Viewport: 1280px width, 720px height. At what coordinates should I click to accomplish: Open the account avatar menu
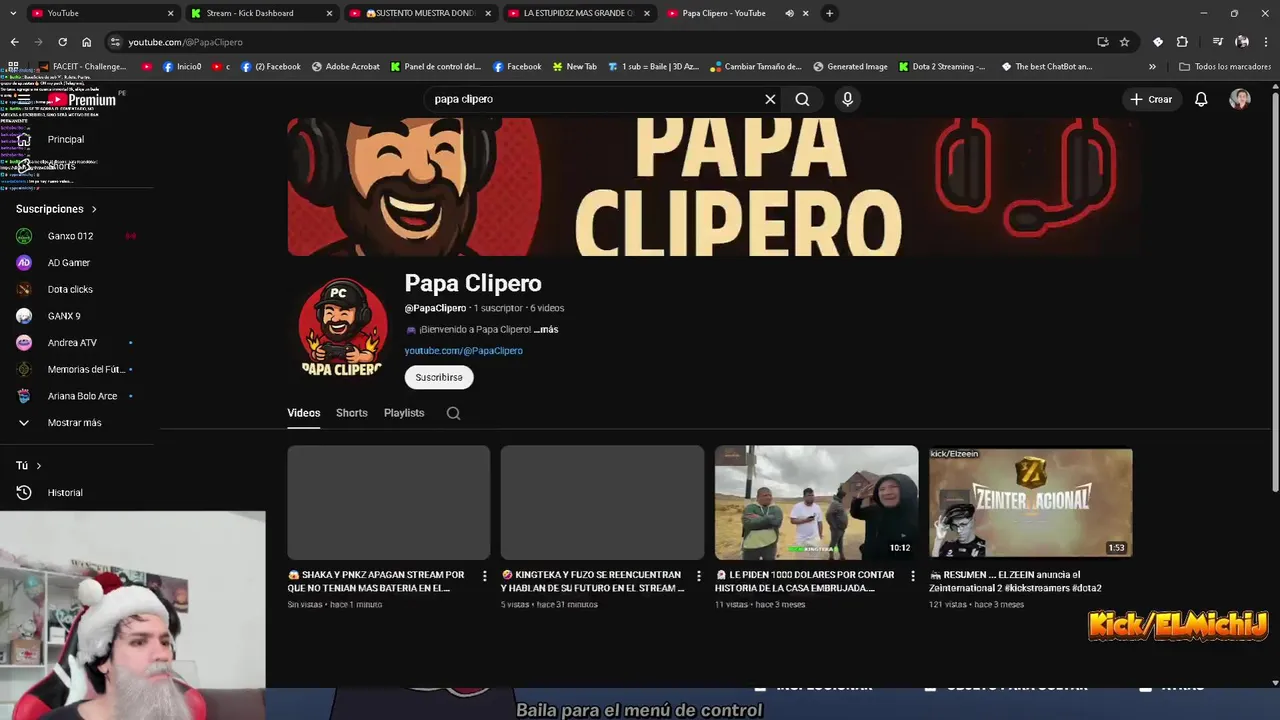(x=1240, y=99)
